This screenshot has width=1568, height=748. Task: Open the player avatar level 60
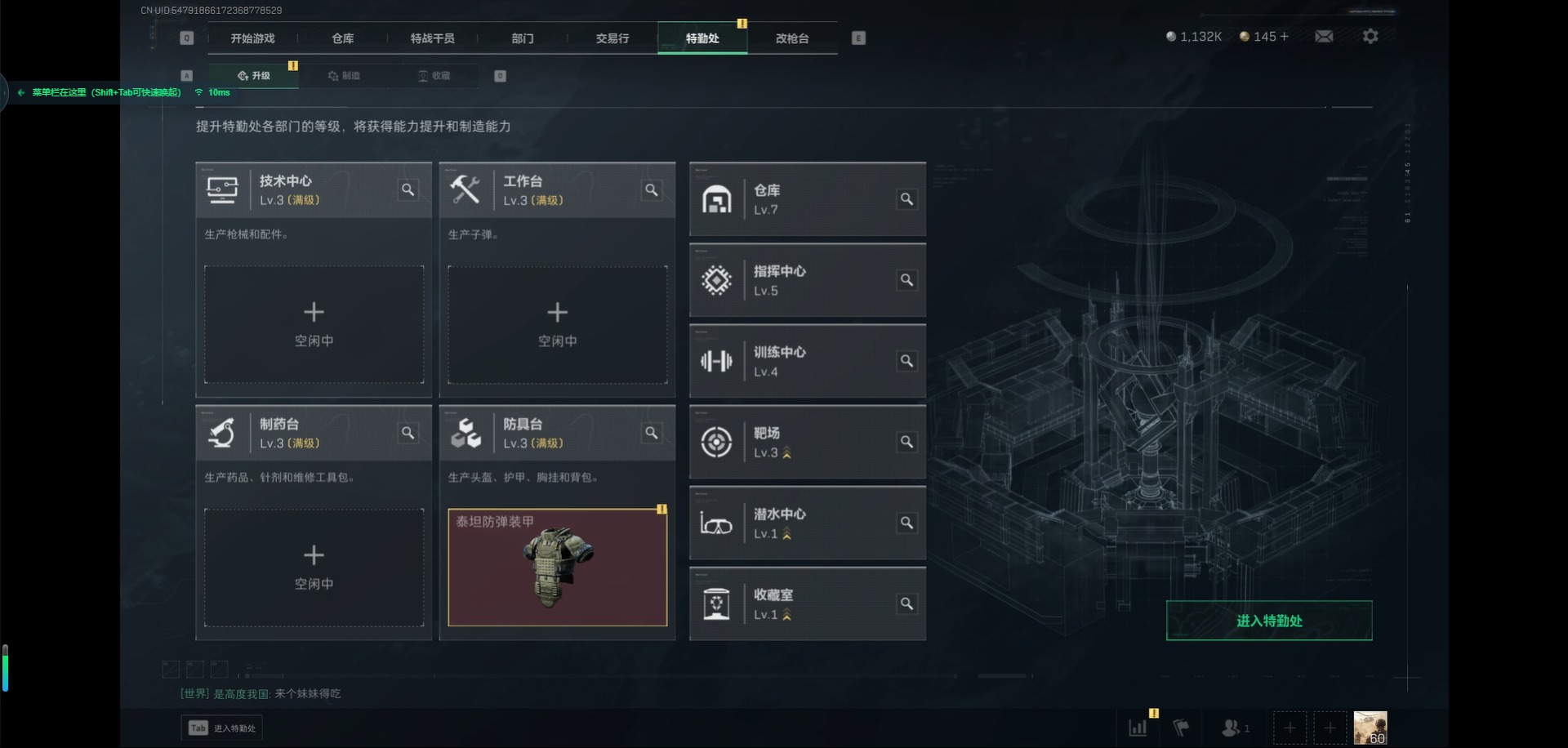click(x=1370, y=728)
